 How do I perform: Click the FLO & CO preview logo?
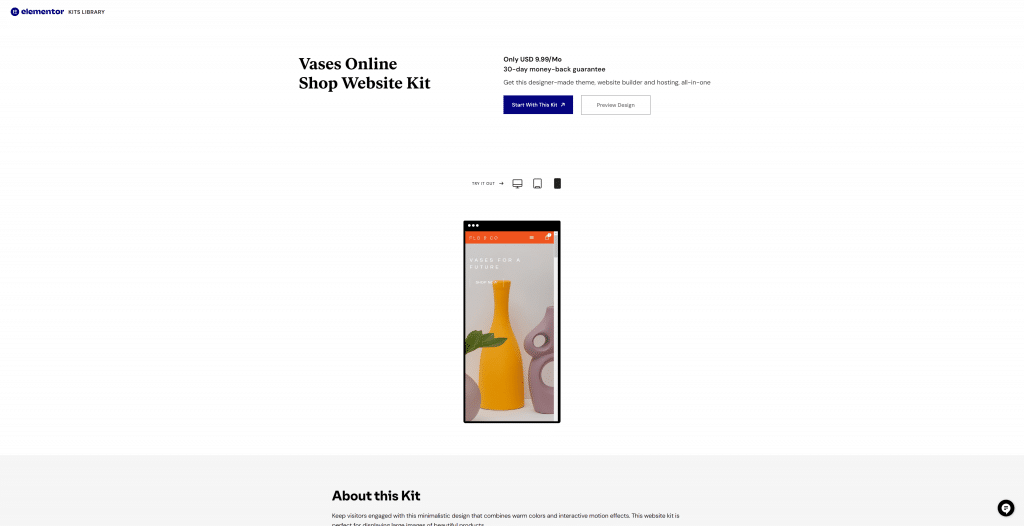(x=484, y=238)
